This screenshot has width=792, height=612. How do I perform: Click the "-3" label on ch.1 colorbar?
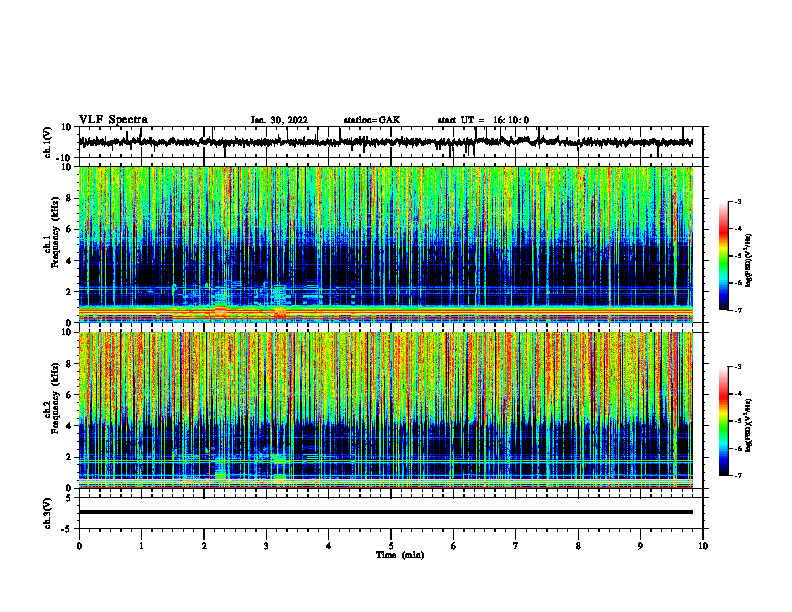(738, 201)
